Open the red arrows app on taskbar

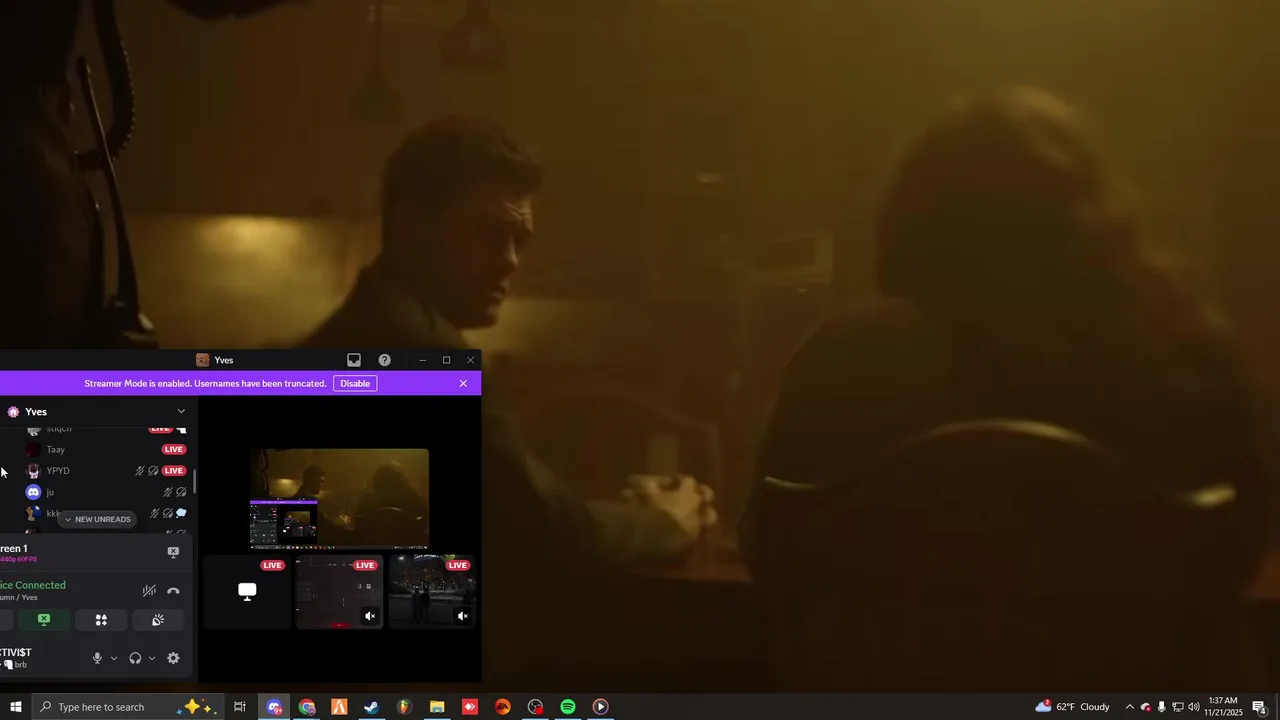click(x=470, y=707)
